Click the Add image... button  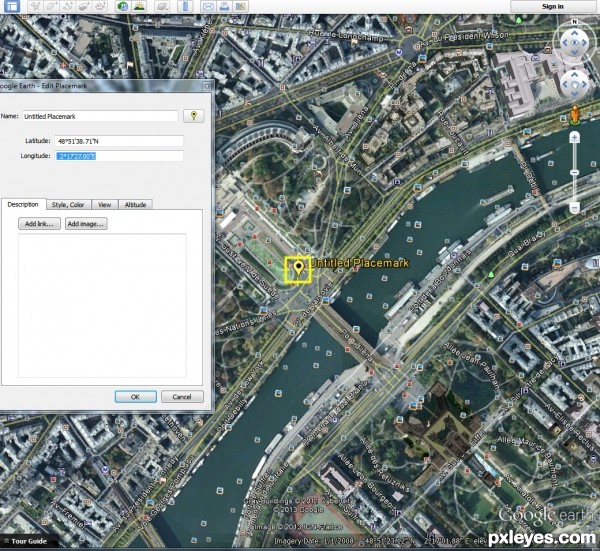pos(86,224)
